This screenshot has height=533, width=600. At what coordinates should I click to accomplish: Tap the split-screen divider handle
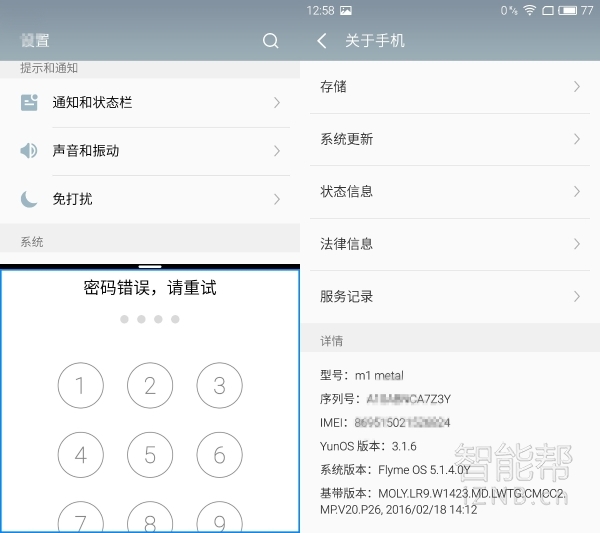click(150, 267)
